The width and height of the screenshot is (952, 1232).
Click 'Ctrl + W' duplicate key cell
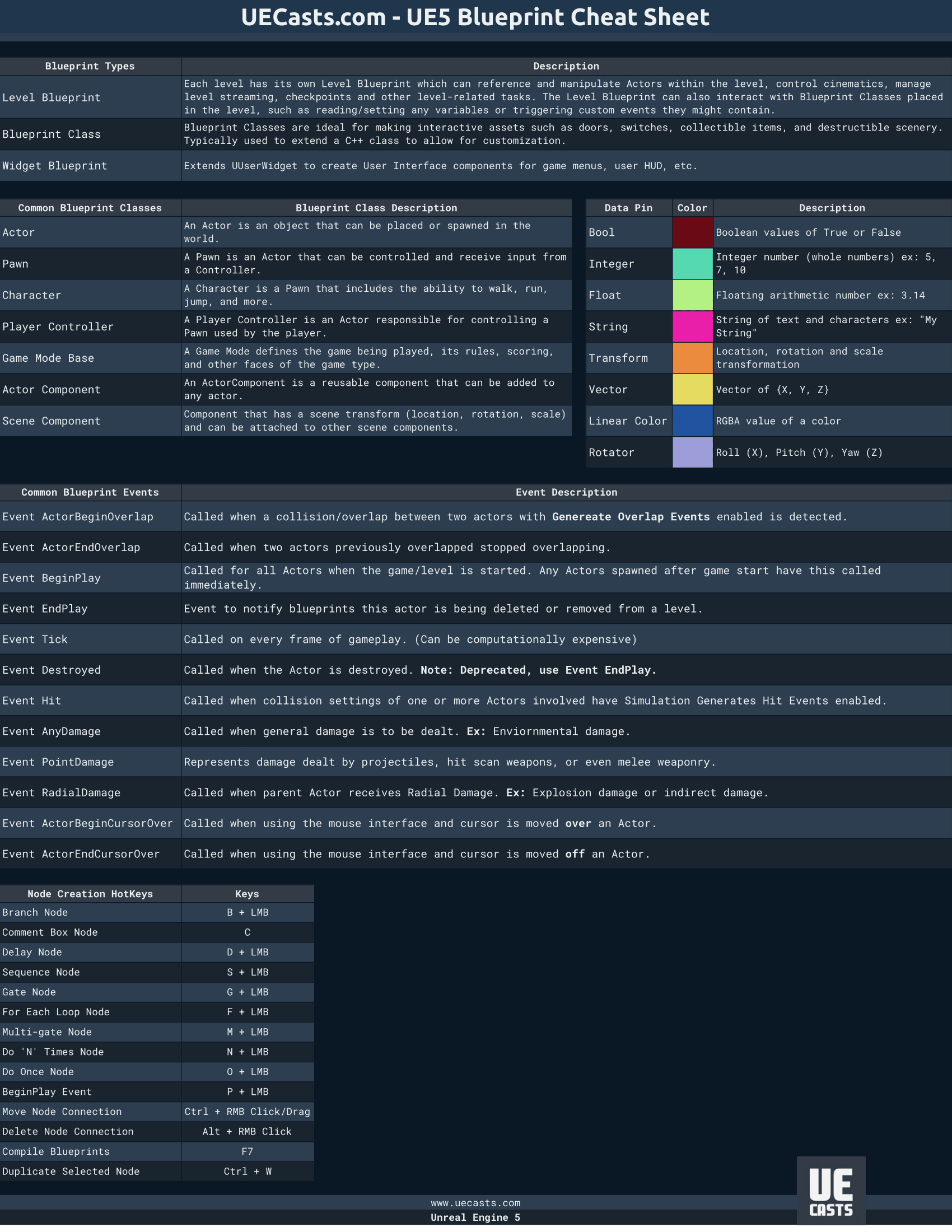[x=248, y=1172]
